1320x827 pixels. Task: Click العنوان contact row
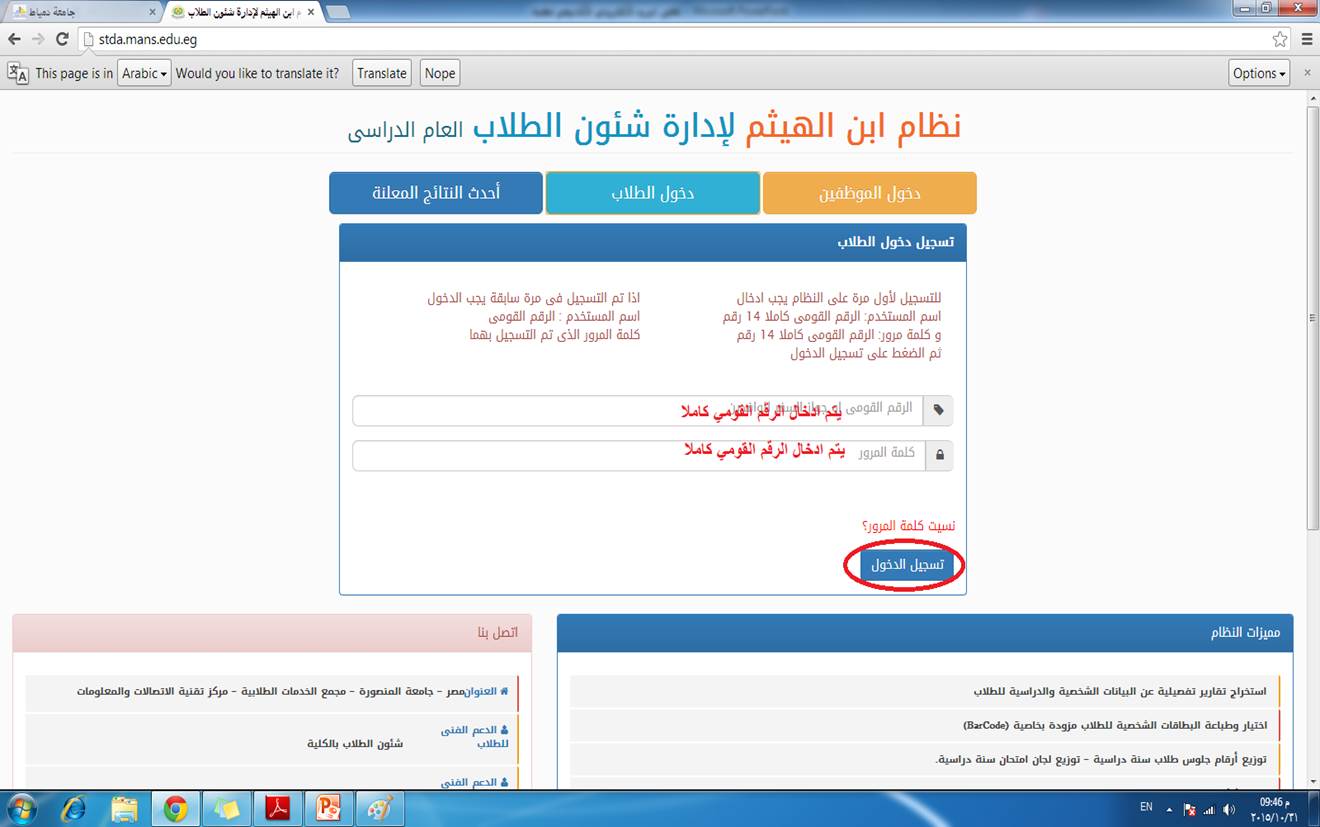tap(272, 691)
